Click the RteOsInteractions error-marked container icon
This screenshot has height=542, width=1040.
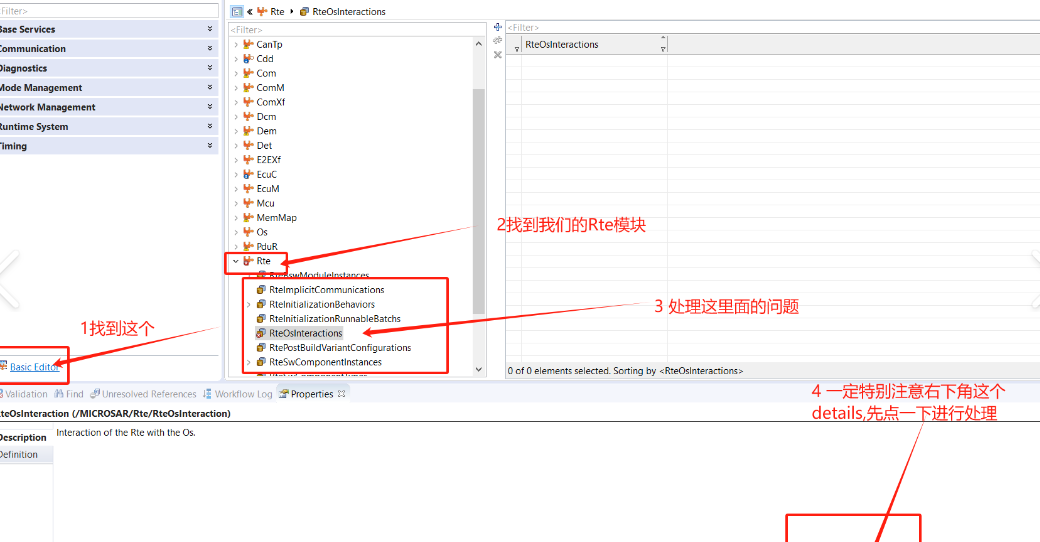[x=261, y=333]
